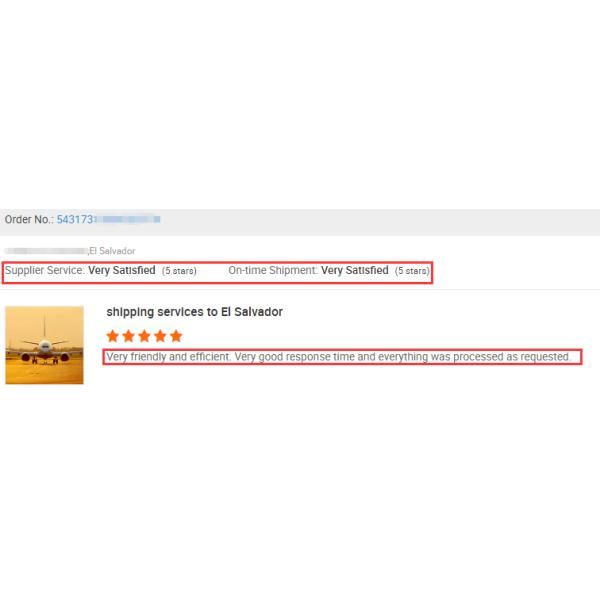Open 'shipping services to El Salvador' title
This screenshot has height=600, width=600.
click(x=194, y=312)
